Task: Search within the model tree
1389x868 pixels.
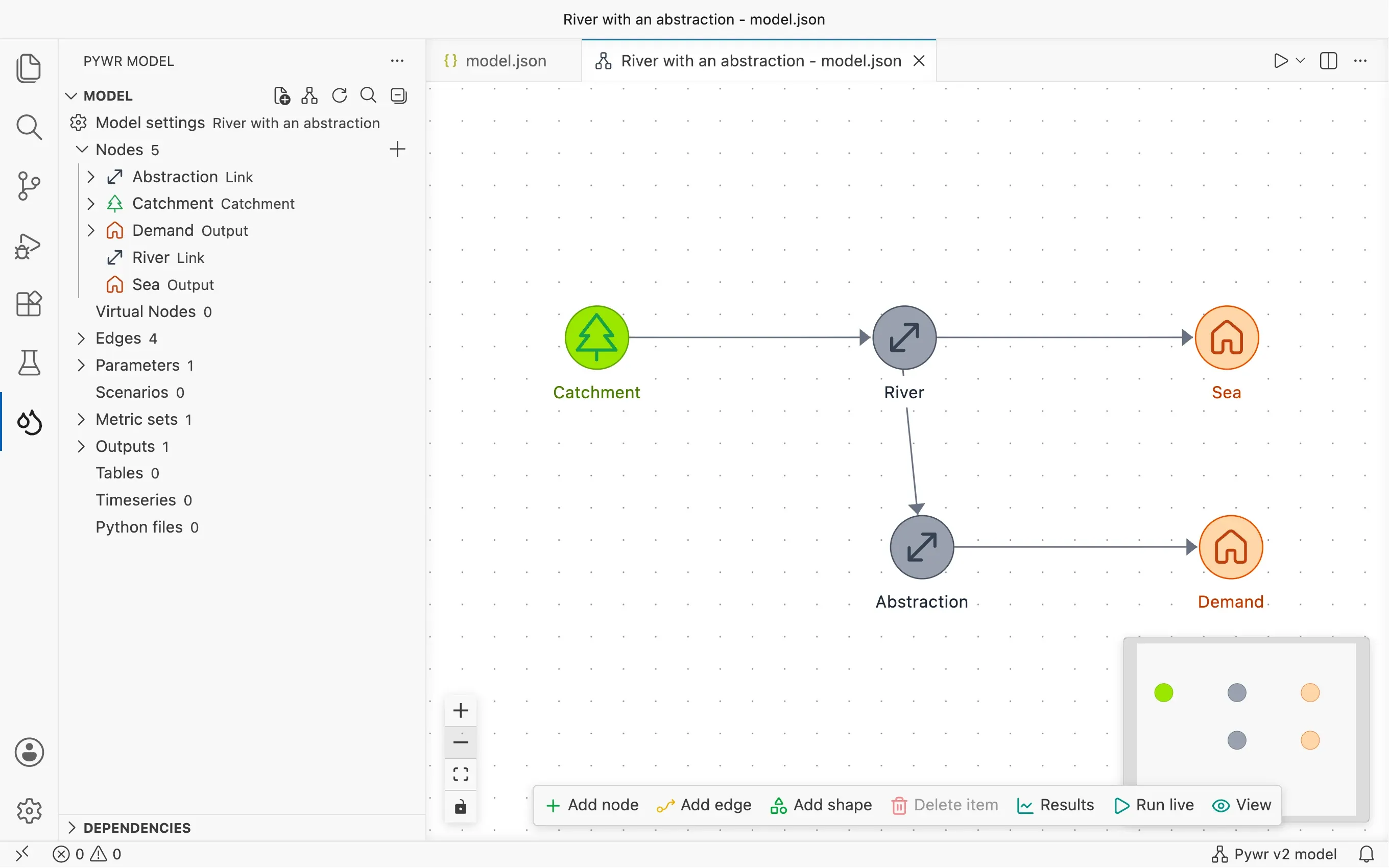Action: [x=368, y=95]
